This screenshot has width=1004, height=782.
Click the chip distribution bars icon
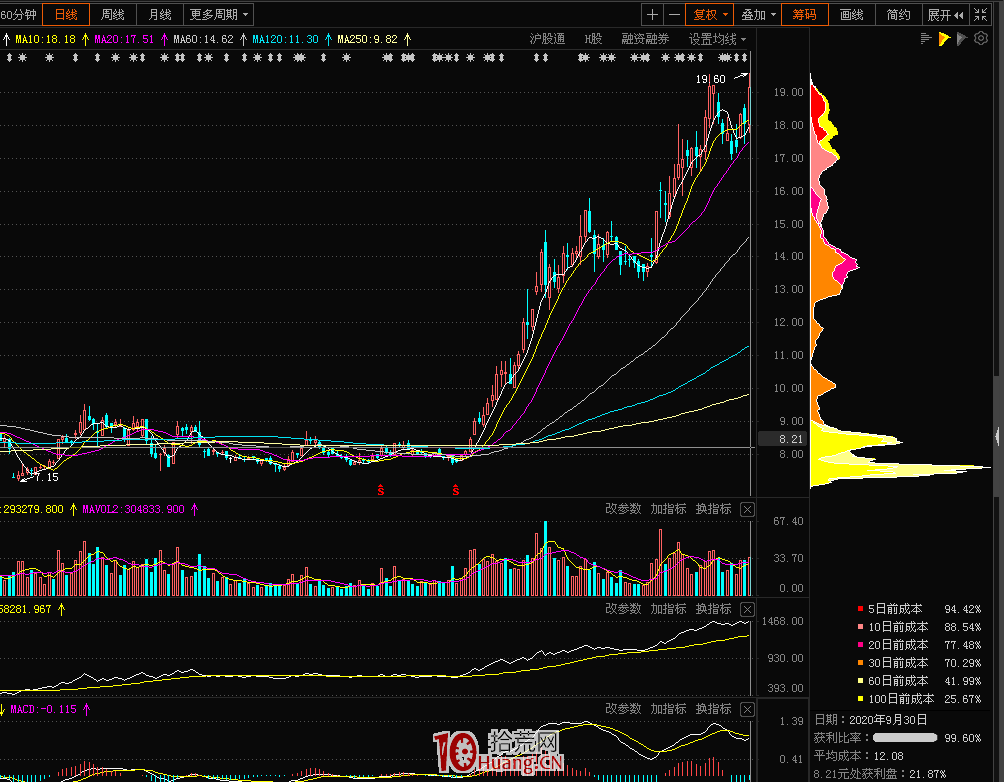(926, 39)
